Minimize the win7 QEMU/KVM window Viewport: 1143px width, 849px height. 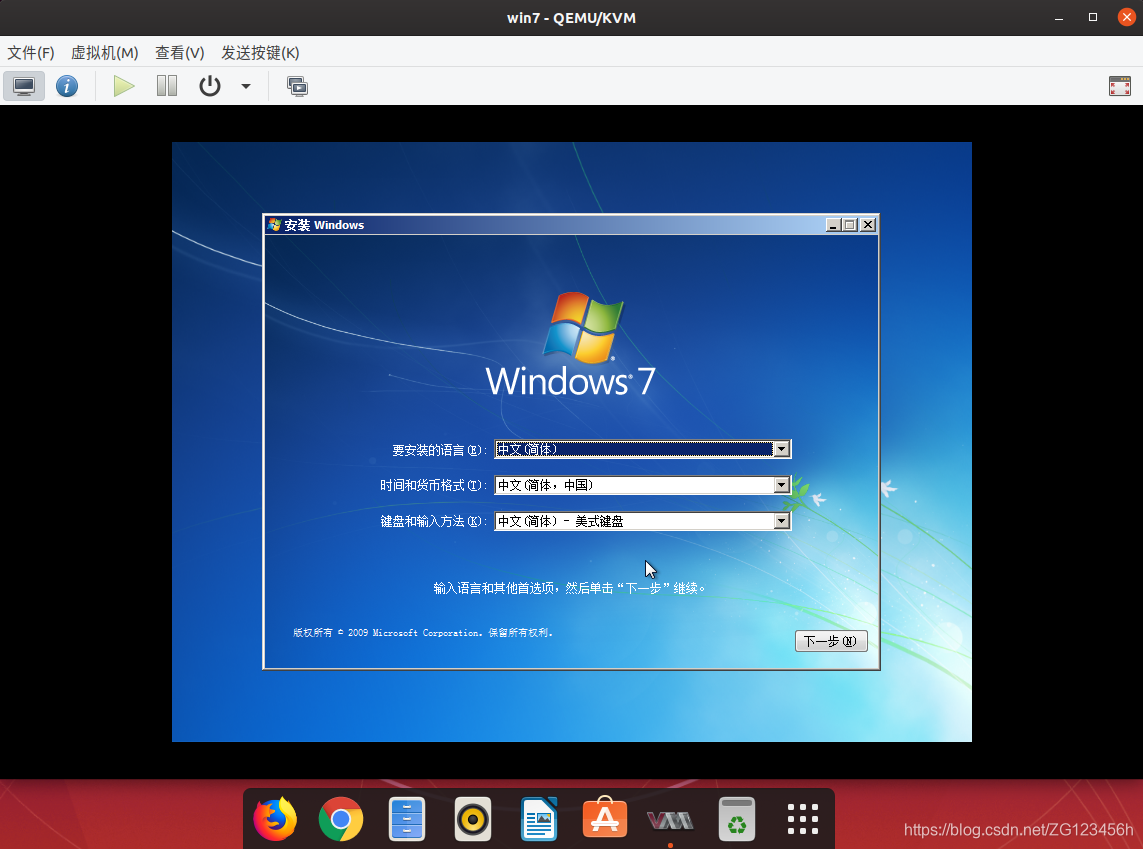(1058, 17)
